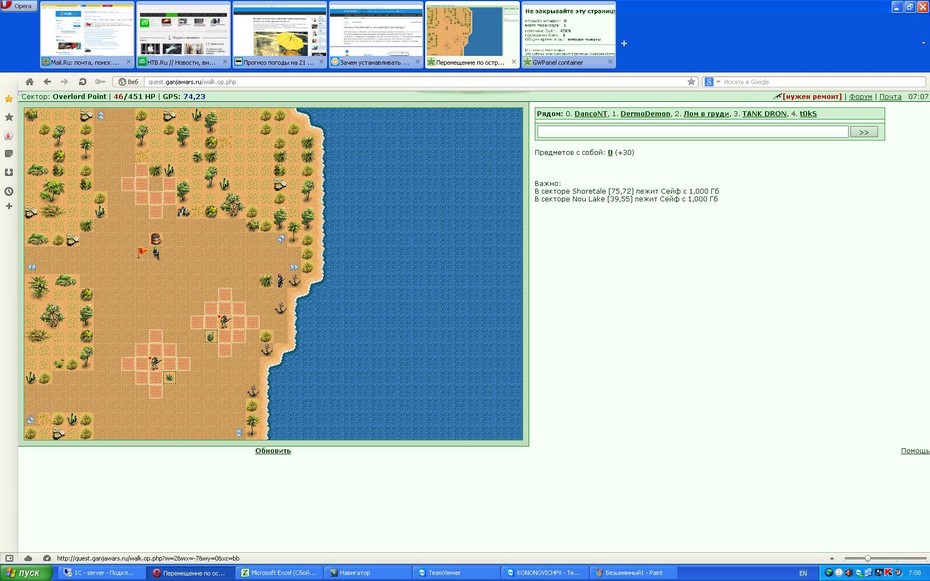Open the Bookmarks panel yellow star
Image resolution: width=930 pixels, height=581 pixels.
(8, 98)
